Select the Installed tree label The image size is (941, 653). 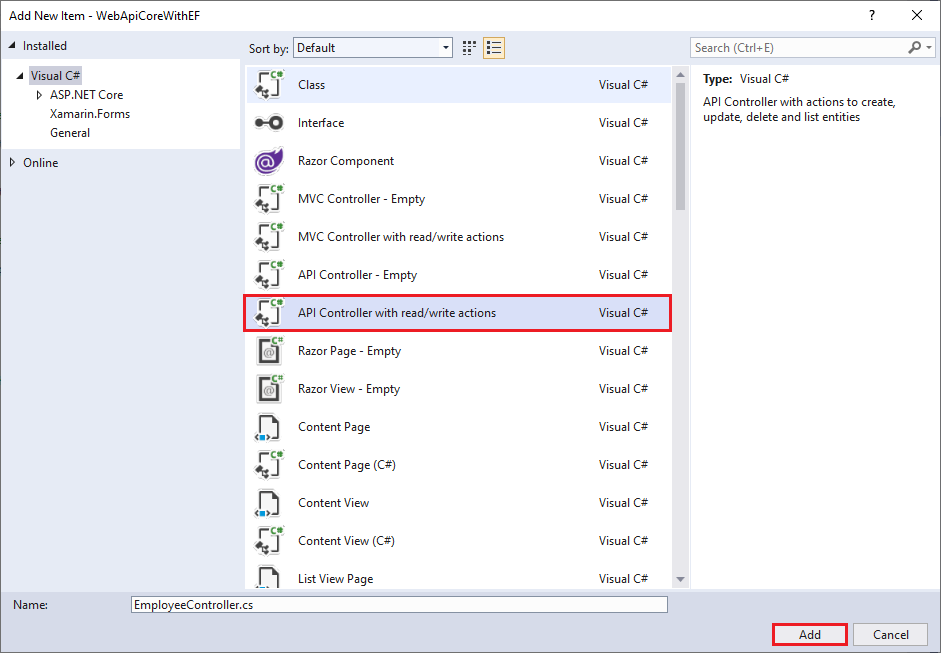tap(45, 46)
